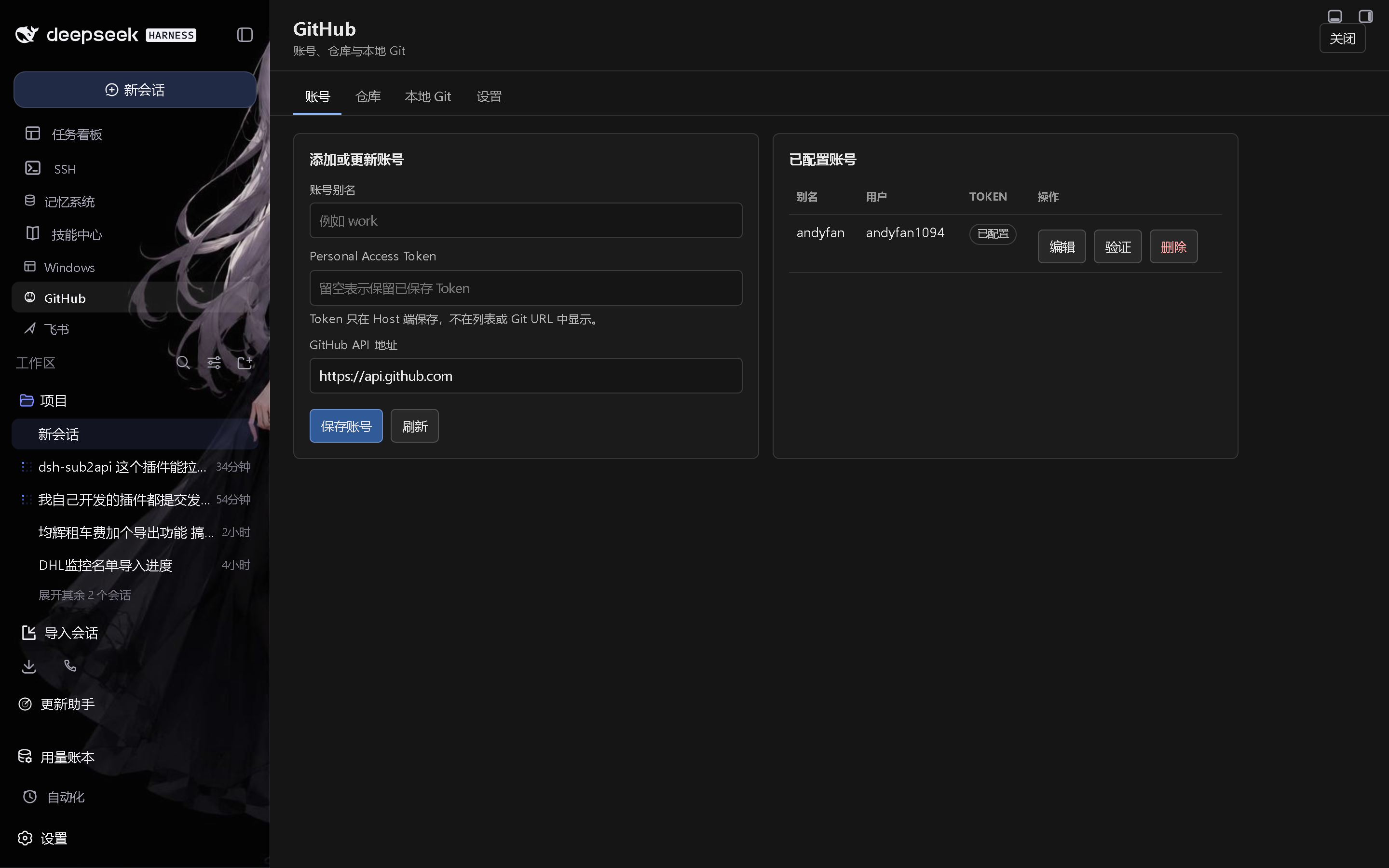Focus the 账号别名 input field
This screenshot has height=868, width=1389.
click(526, 220)
